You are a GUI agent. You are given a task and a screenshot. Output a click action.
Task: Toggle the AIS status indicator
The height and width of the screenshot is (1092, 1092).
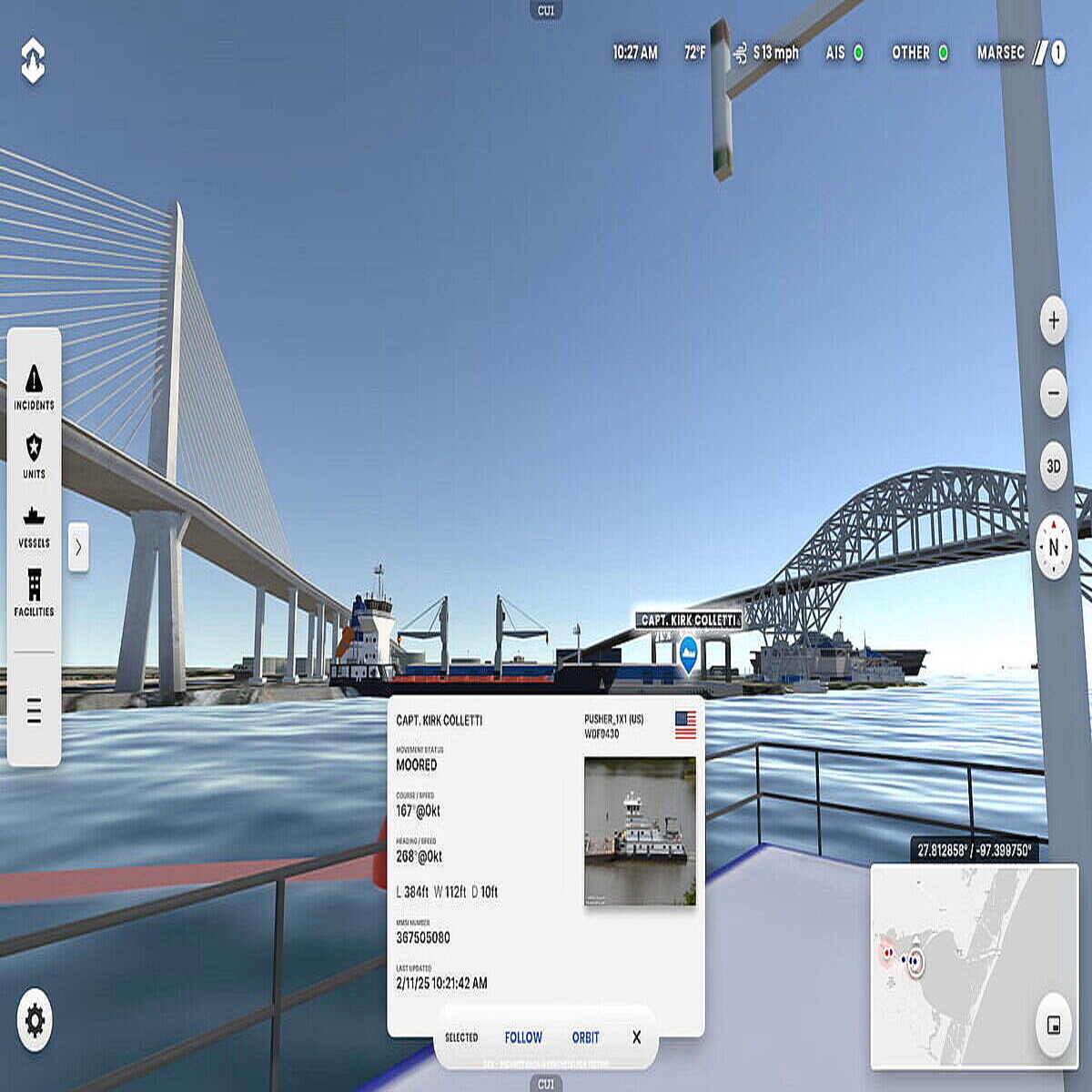845,53
